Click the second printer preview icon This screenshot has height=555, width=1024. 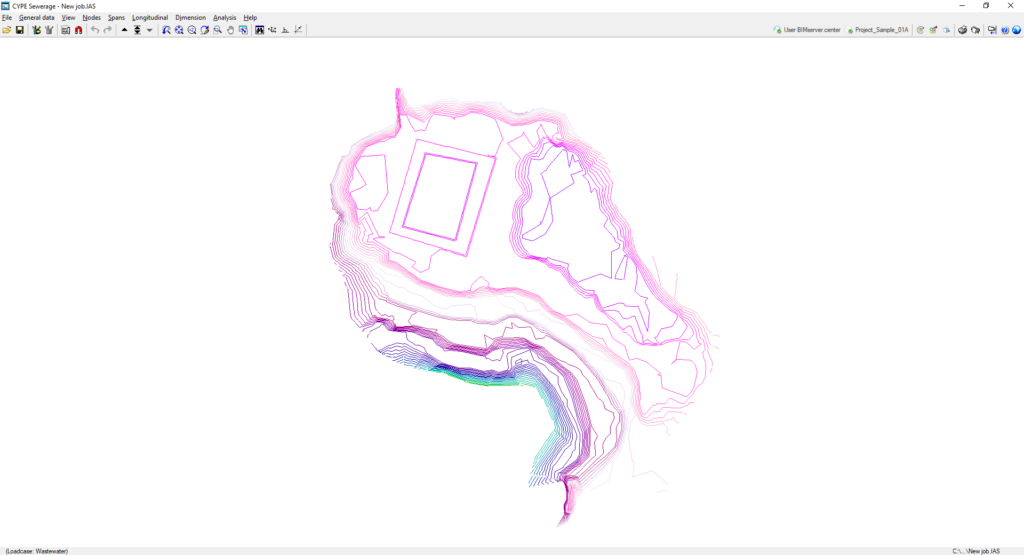click(x=975, y=30)
